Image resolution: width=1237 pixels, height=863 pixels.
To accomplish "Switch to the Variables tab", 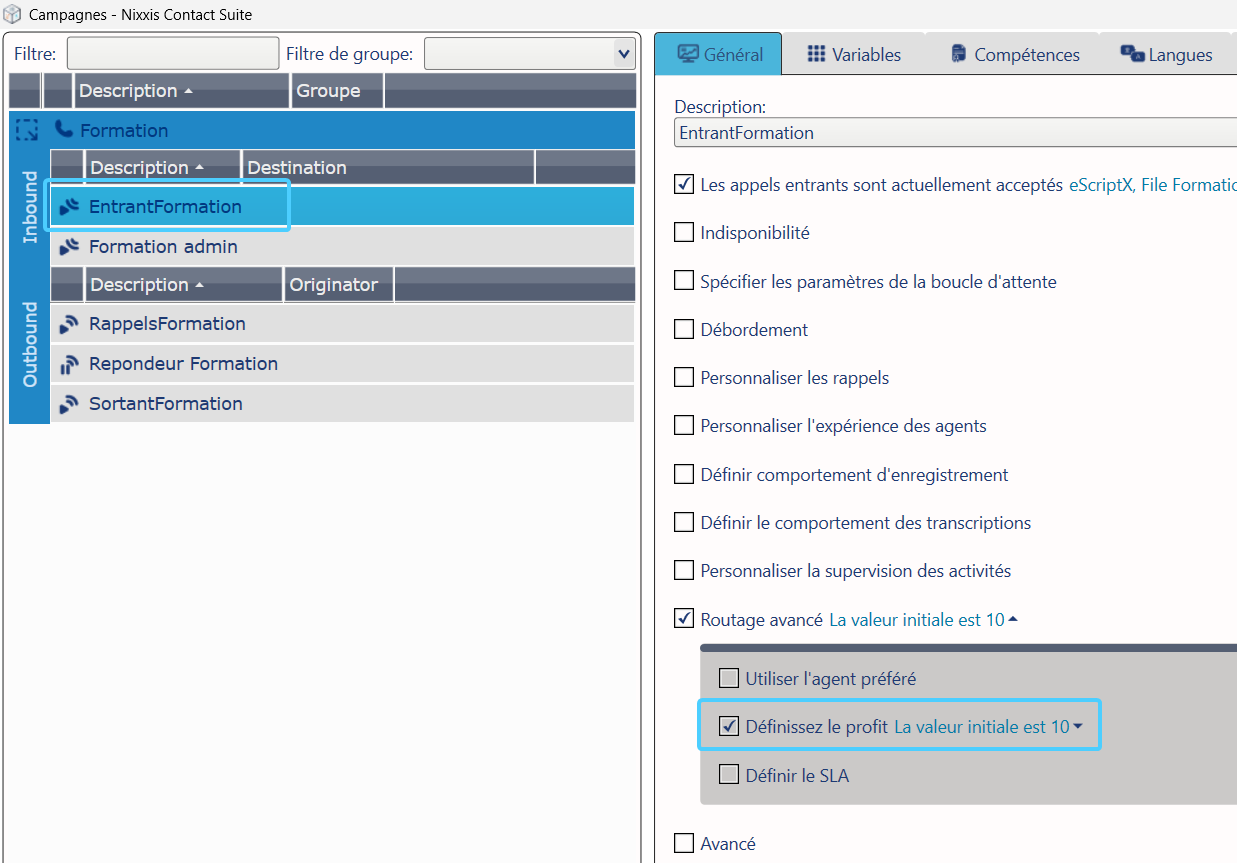I will pyautogui.click(x=854, y=55).
